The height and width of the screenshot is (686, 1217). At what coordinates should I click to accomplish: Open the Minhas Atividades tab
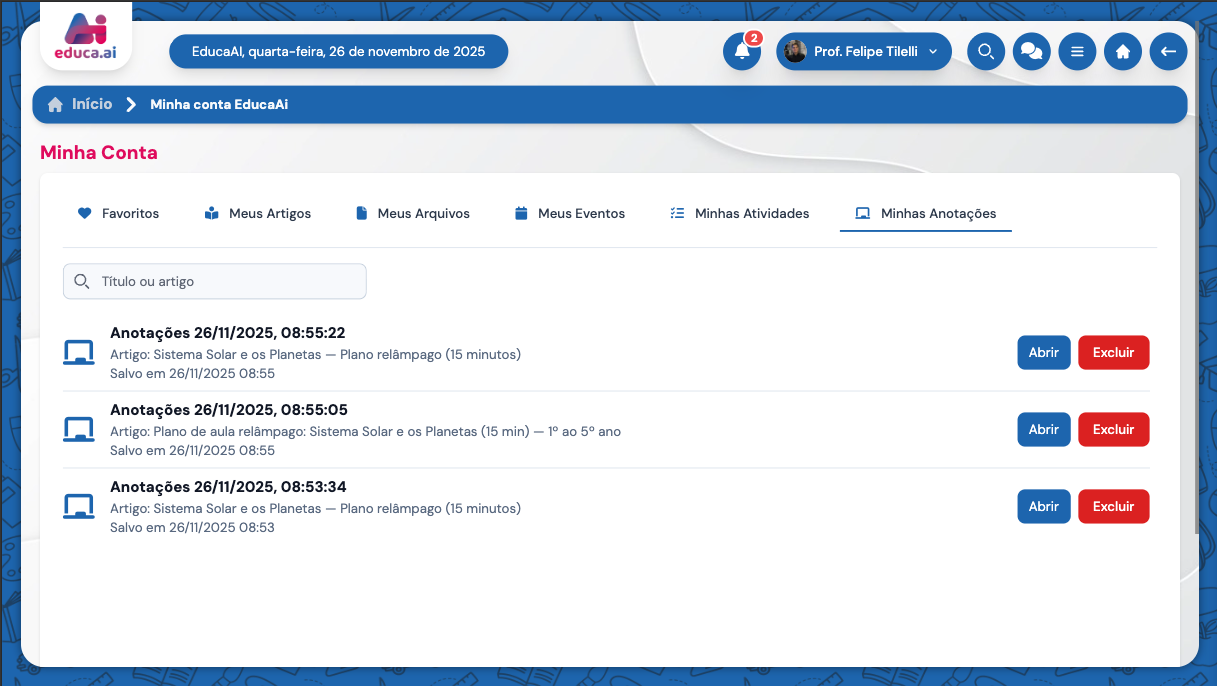click(x=739, y=213)
